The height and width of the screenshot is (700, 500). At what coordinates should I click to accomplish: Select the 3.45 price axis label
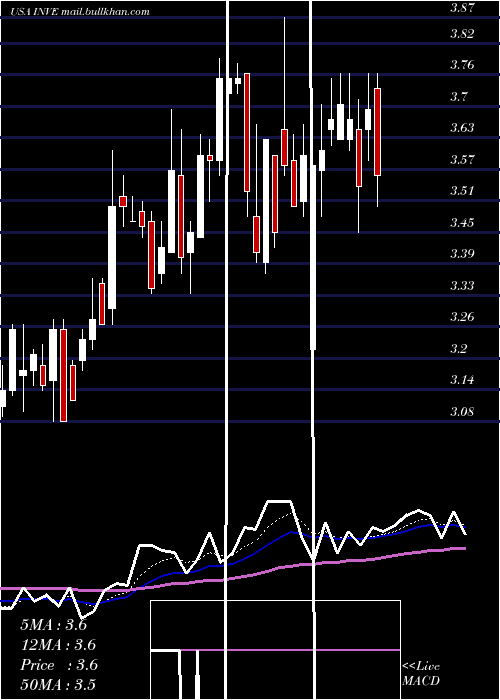[462, 222]
